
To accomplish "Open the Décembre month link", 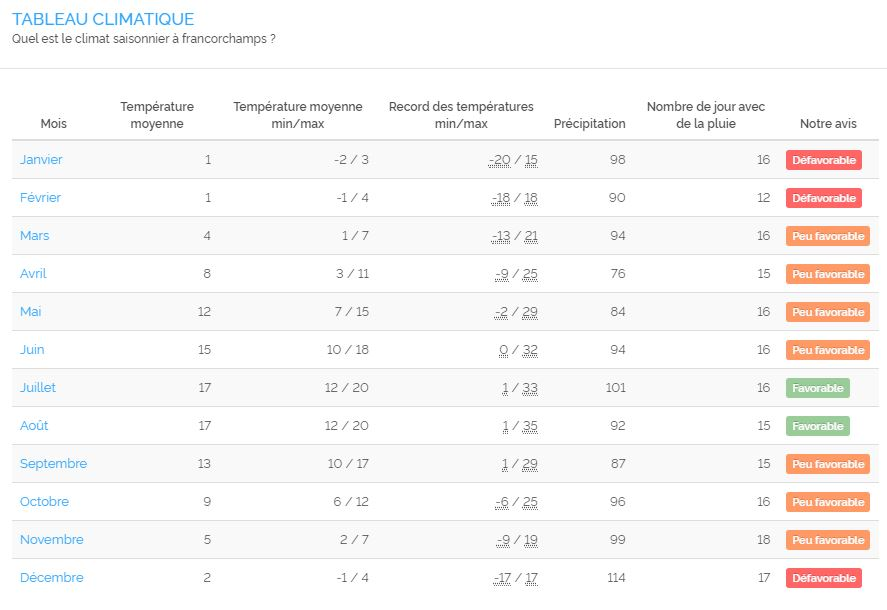I will pos(51,578).
